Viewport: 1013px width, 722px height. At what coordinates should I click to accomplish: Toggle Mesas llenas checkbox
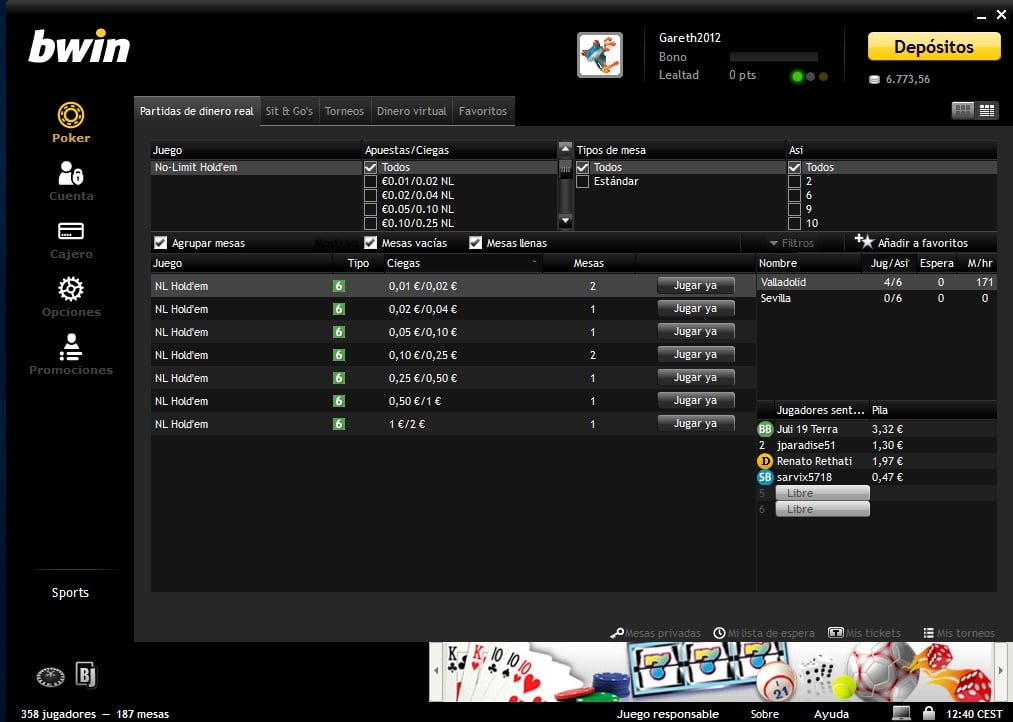point(475,243)
